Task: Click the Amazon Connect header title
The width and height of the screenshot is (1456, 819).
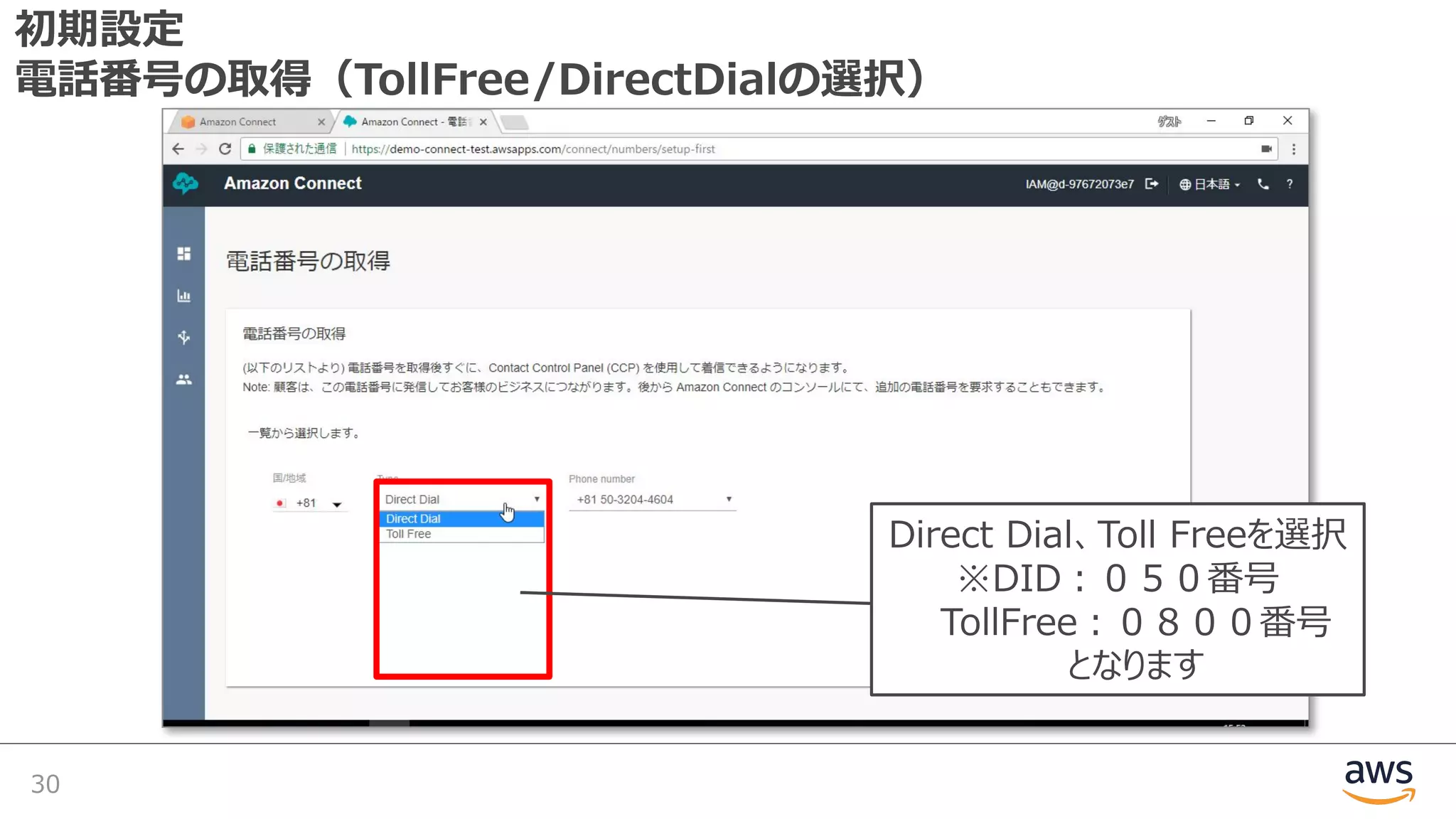Action: pos(293,183)
